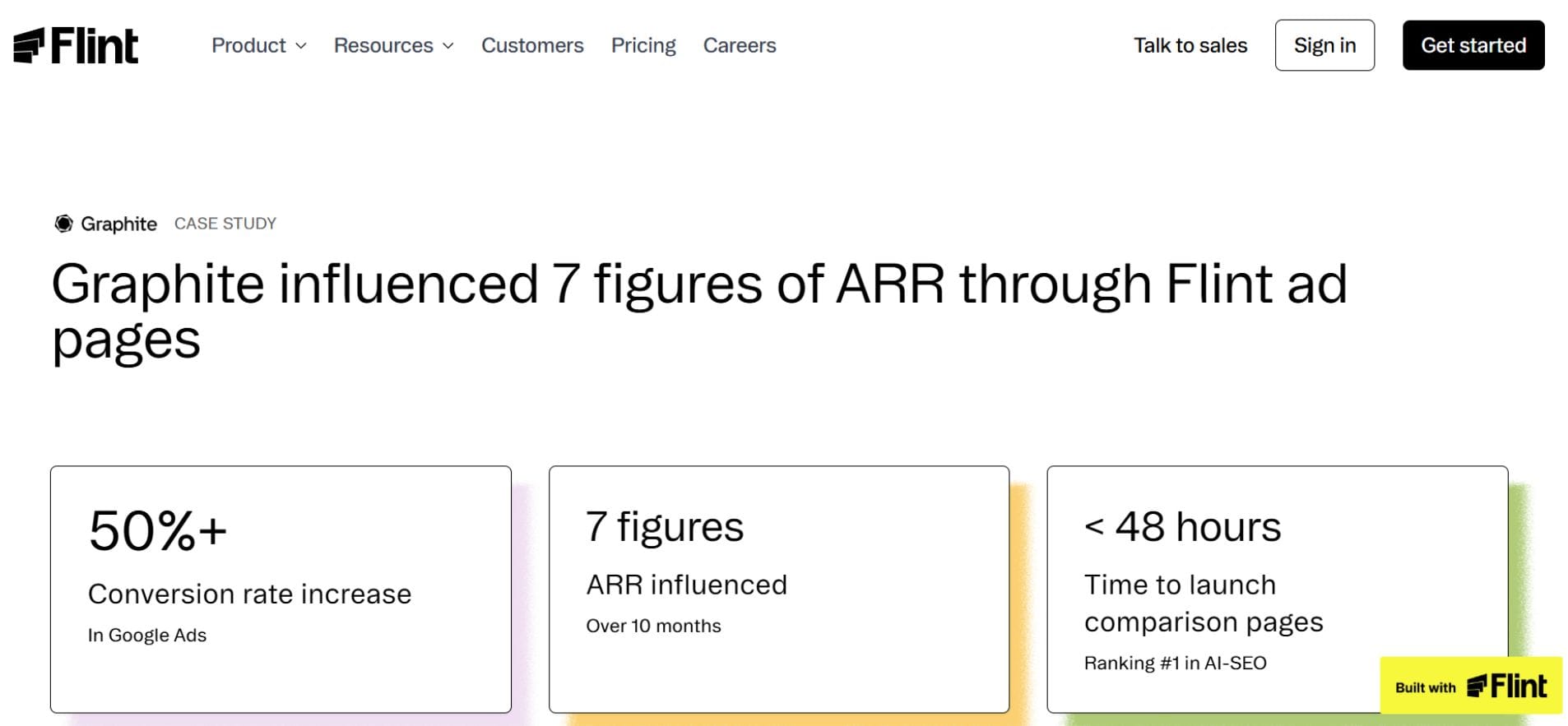This screenshot has width=1568, height=726.
Task: Click the 7 figures statistic in middle card
Action: 665,526
